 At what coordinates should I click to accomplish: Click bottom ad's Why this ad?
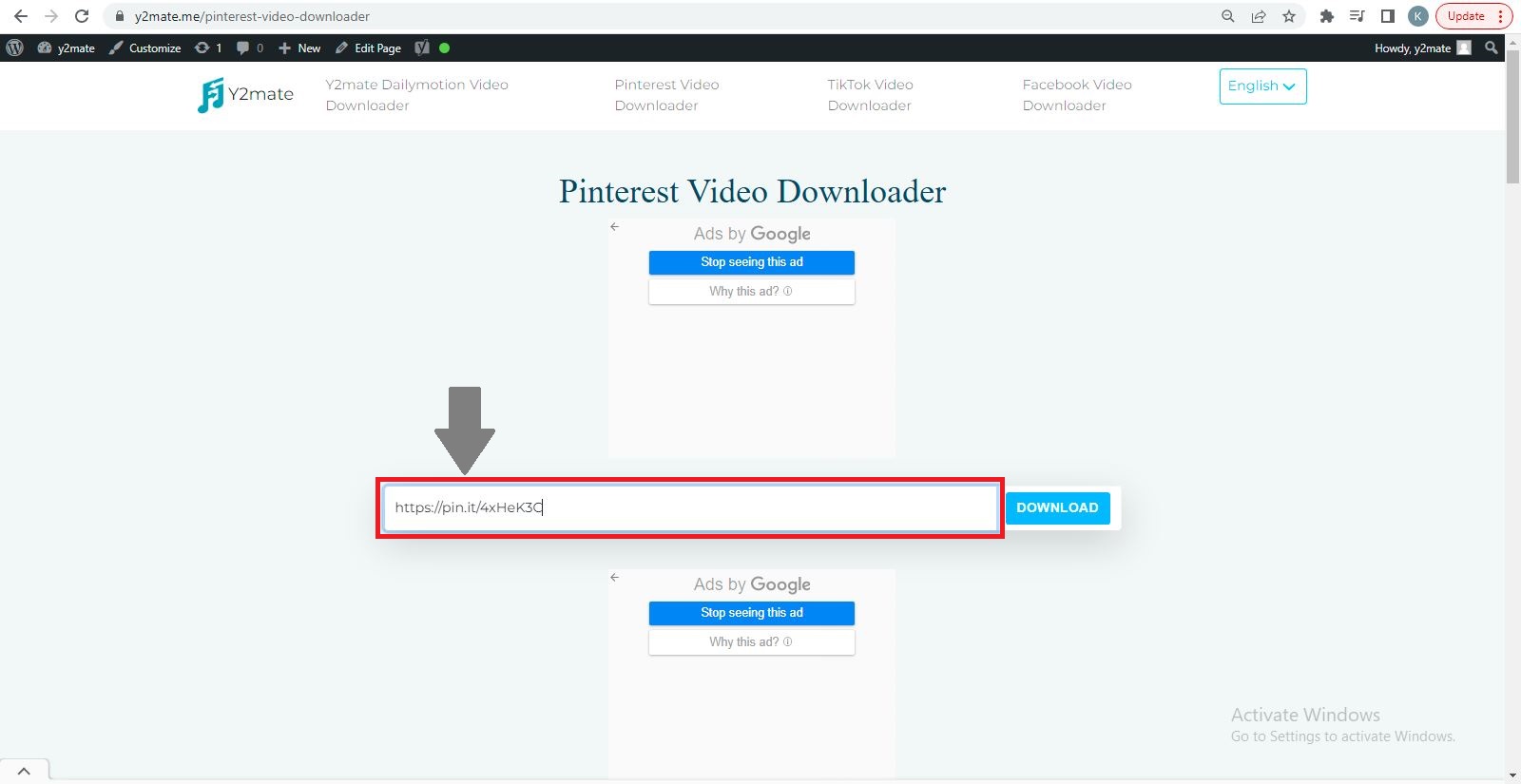coord(752,642)
